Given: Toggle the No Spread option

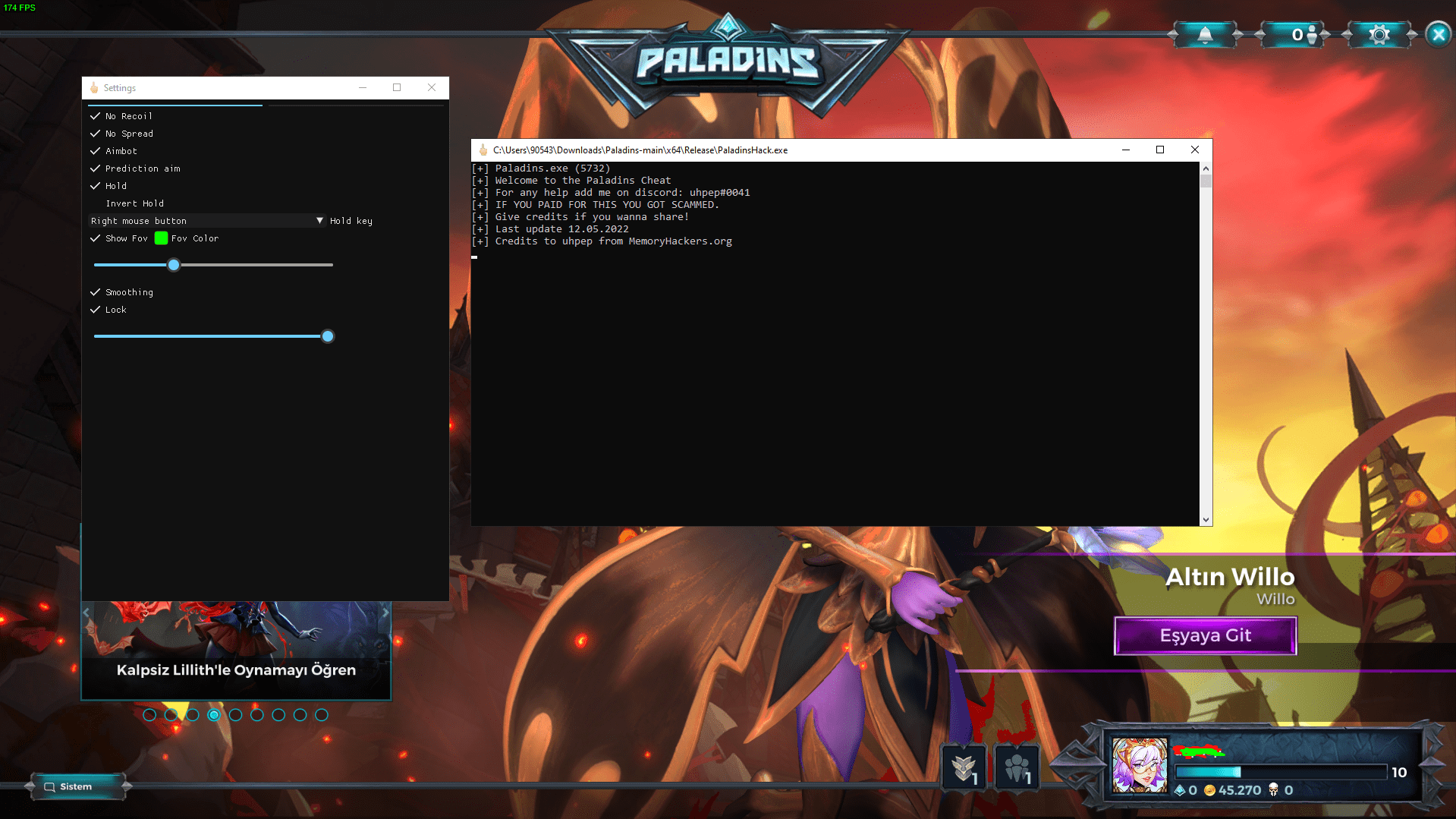Looking at the screenshot, I should pyautogui.click(x=96, y=134).
